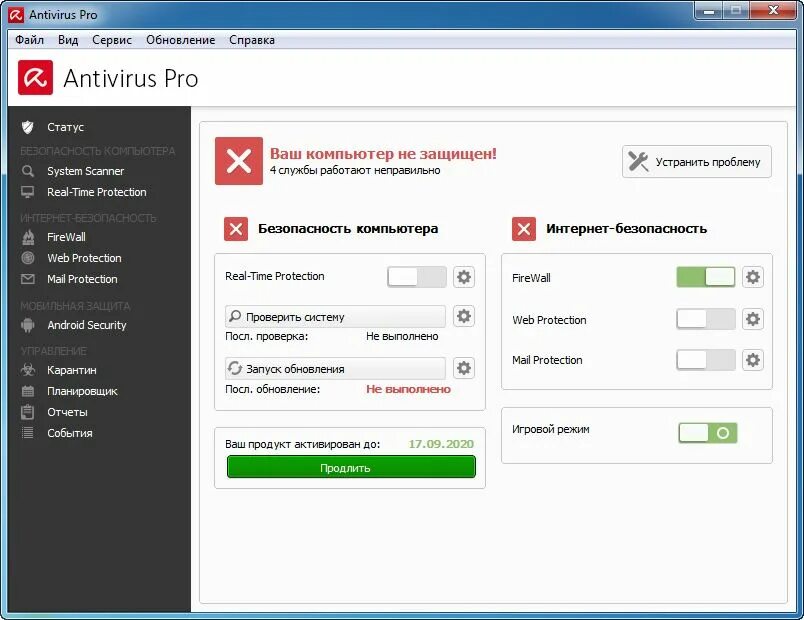Open the Обновление menu
804x620 pixels.
click(180, 40)
